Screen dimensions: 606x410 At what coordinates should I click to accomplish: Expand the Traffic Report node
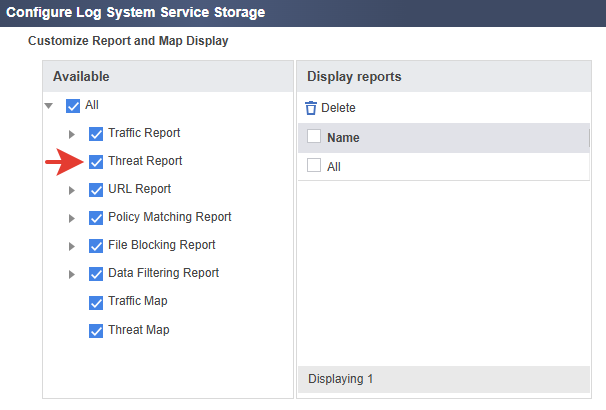pos(72,134)
